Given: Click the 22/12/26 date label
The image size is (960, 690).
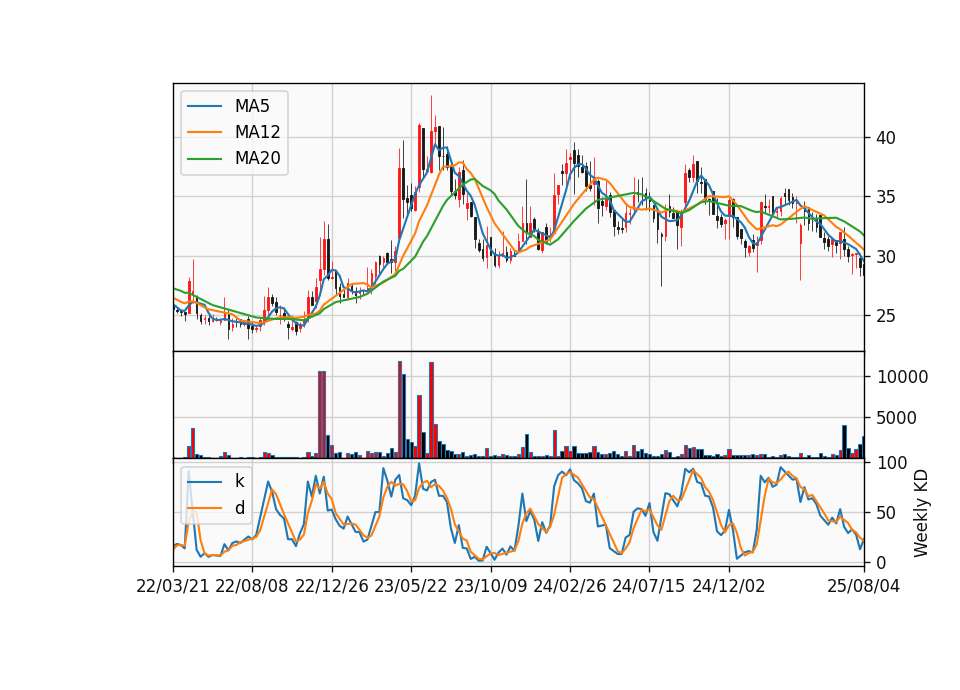Looking at the screenshot, I should [x=332, y=586].
